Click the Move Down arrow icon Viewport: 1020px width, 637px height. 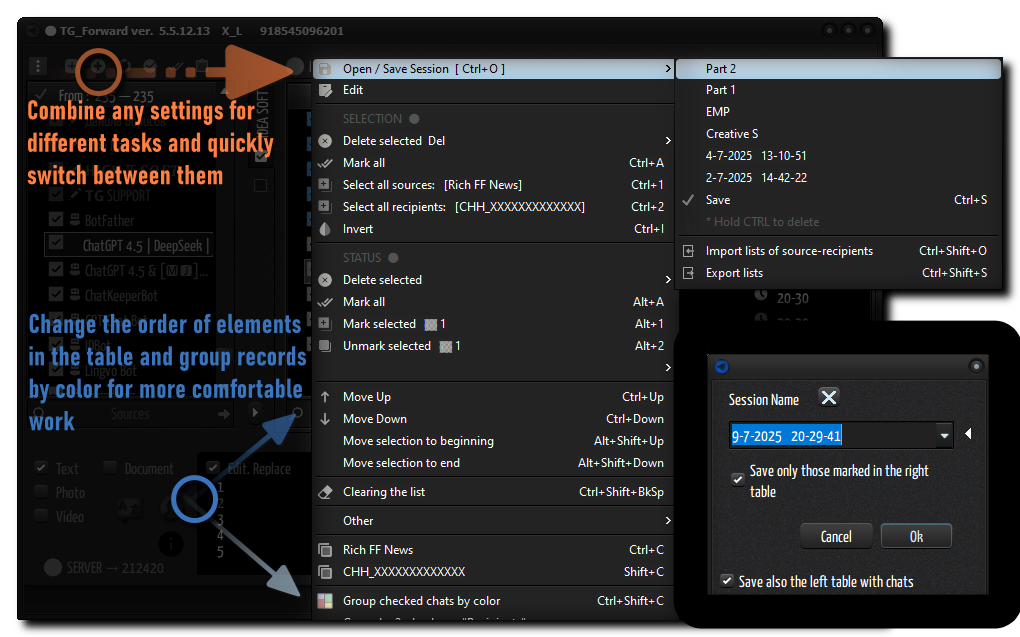click(x=325, y=419)
